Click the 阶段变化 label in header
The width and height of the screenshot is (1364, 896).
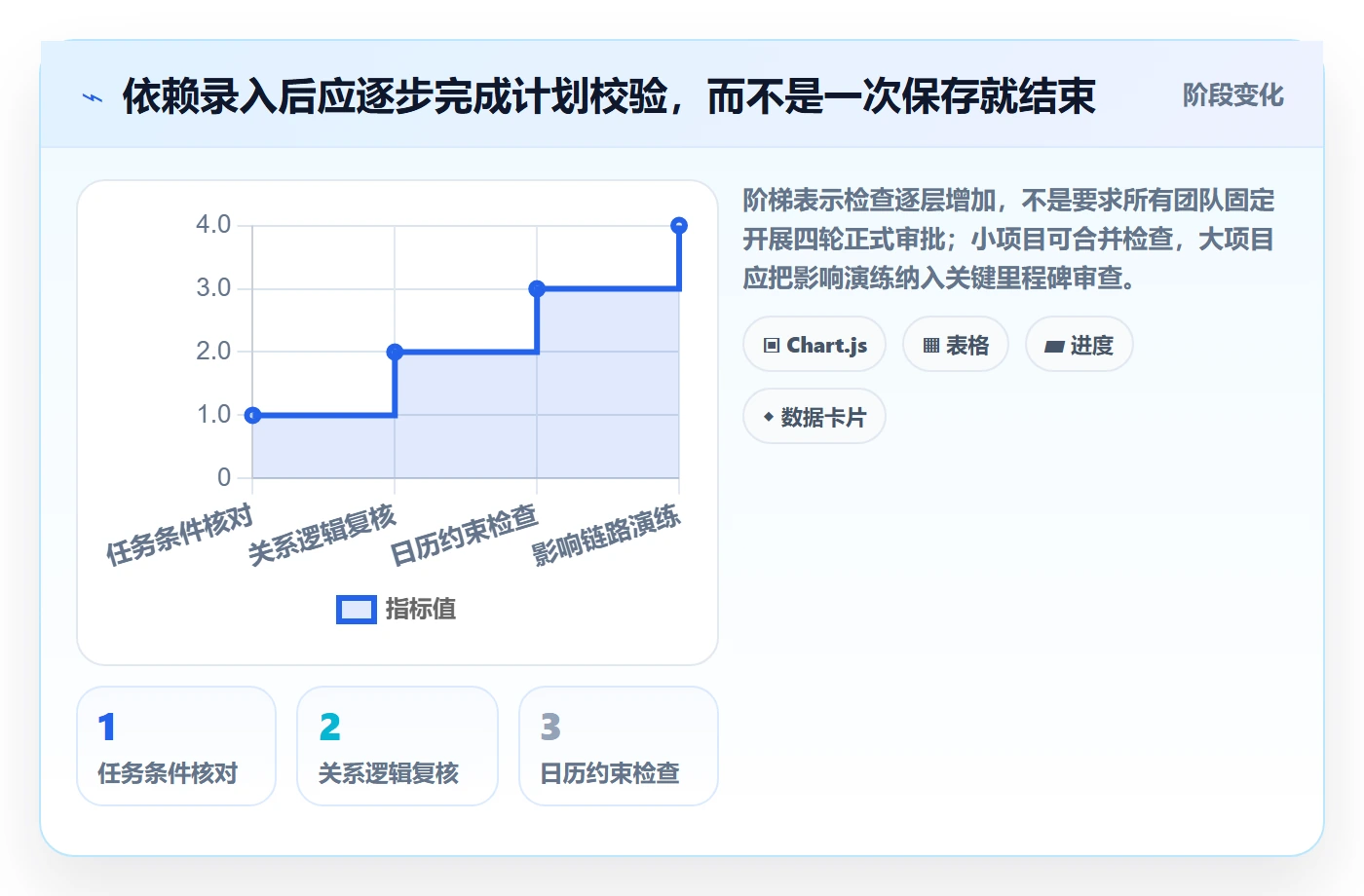1233,95
